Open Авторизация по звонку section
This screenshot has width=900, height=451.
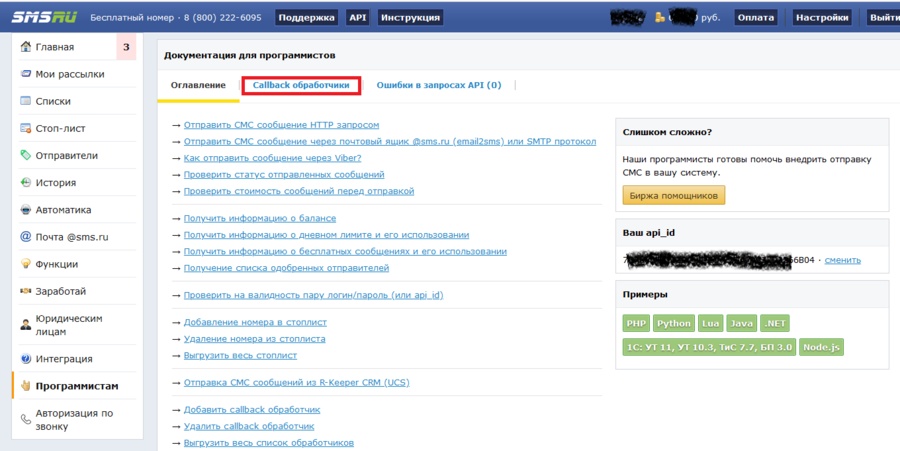pos(73,419)
